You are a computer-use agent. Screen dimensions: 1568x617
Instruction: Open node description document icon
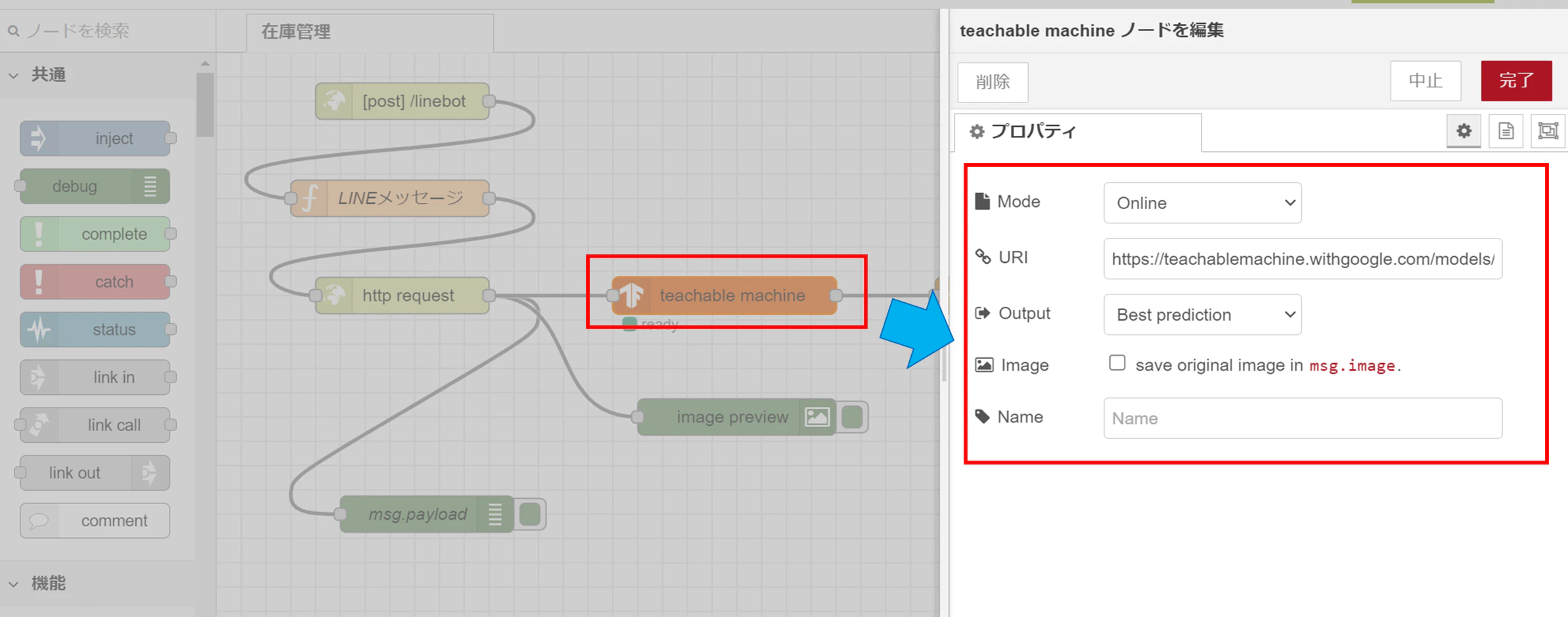tap(1506, 131)
